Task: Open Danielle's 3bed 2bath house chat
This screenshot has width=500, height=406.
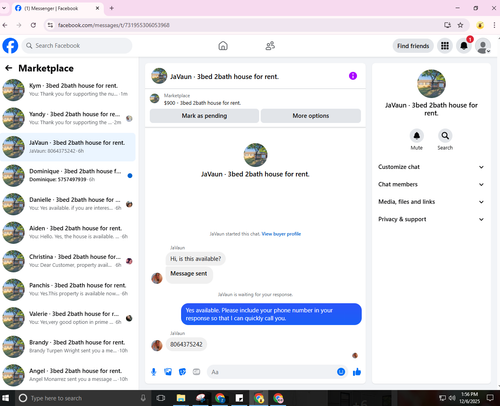Action: [68, 204]
